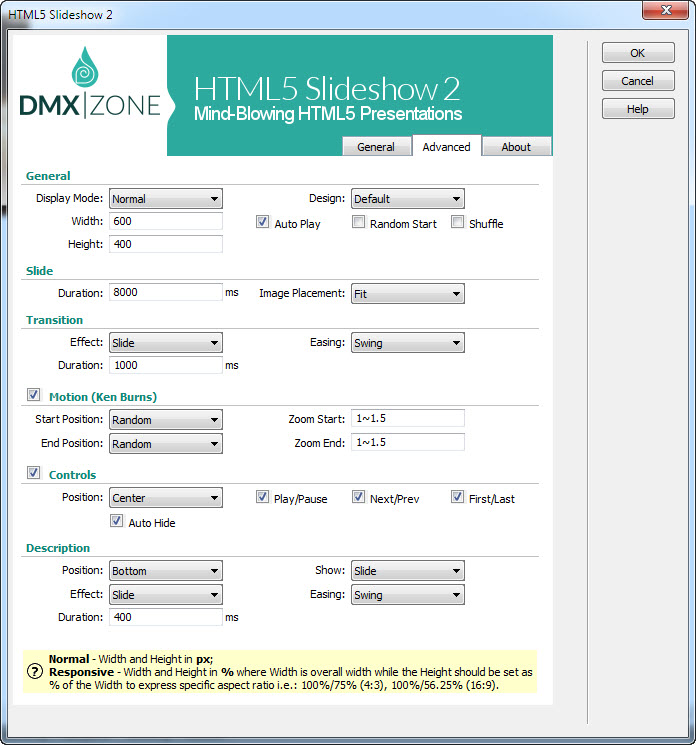Uncheck the Next/Prev control option

click(x=358, y=497)
